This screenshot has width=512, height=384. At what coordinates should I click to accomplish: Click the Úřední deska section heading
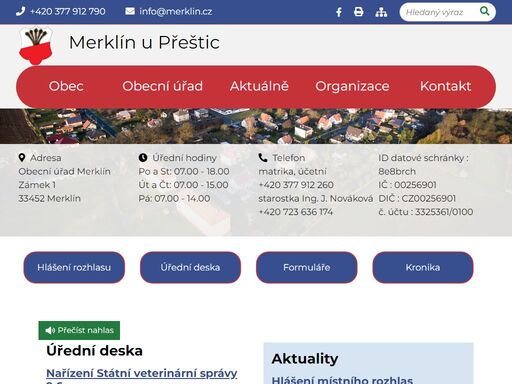pos(95,351)
